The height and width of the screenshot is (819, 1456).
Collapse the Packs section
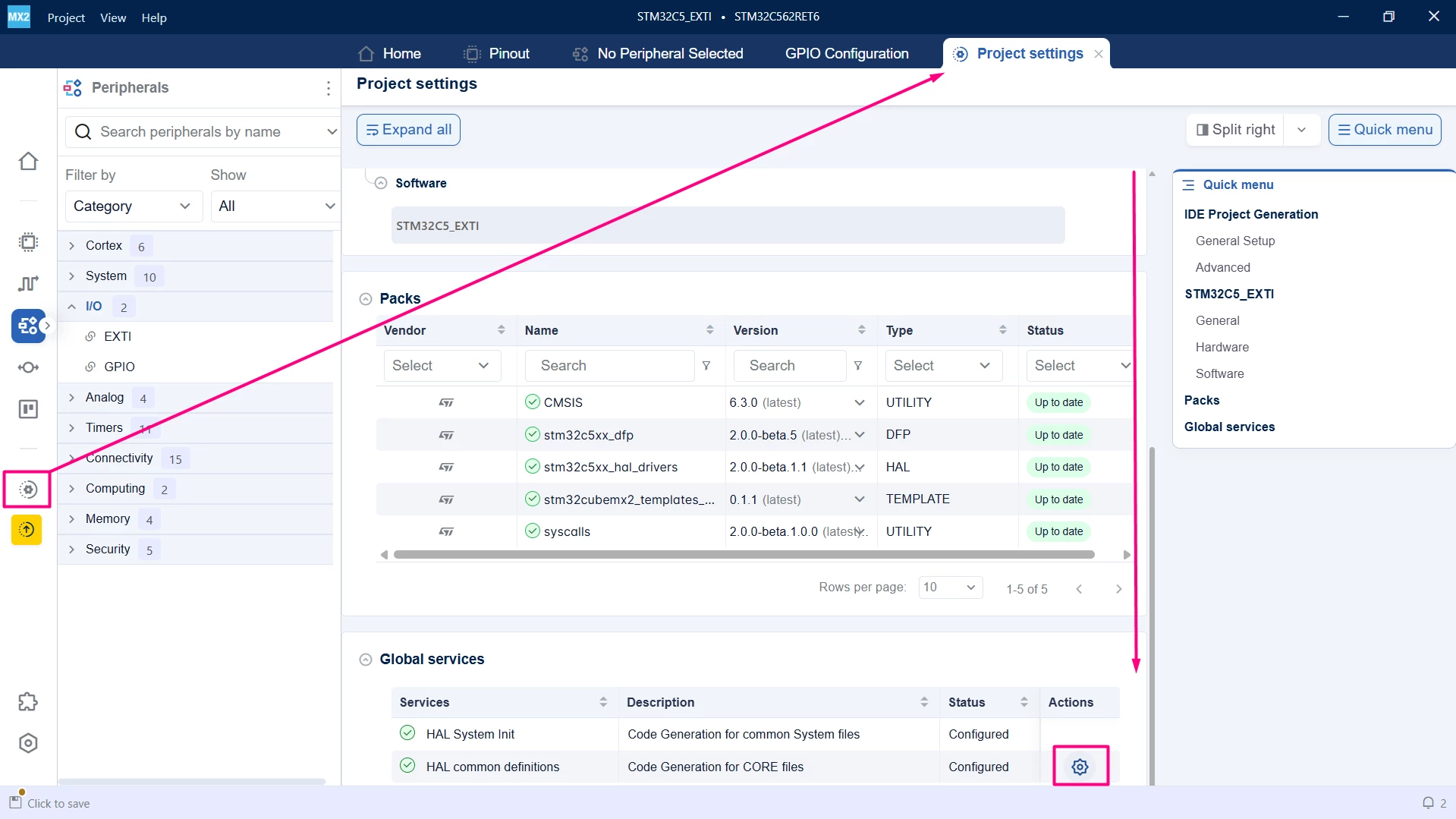coord(366,299)
